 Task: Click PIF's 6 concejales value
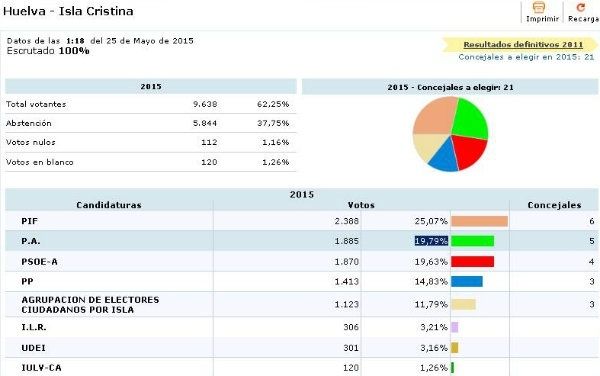(592, 221)
